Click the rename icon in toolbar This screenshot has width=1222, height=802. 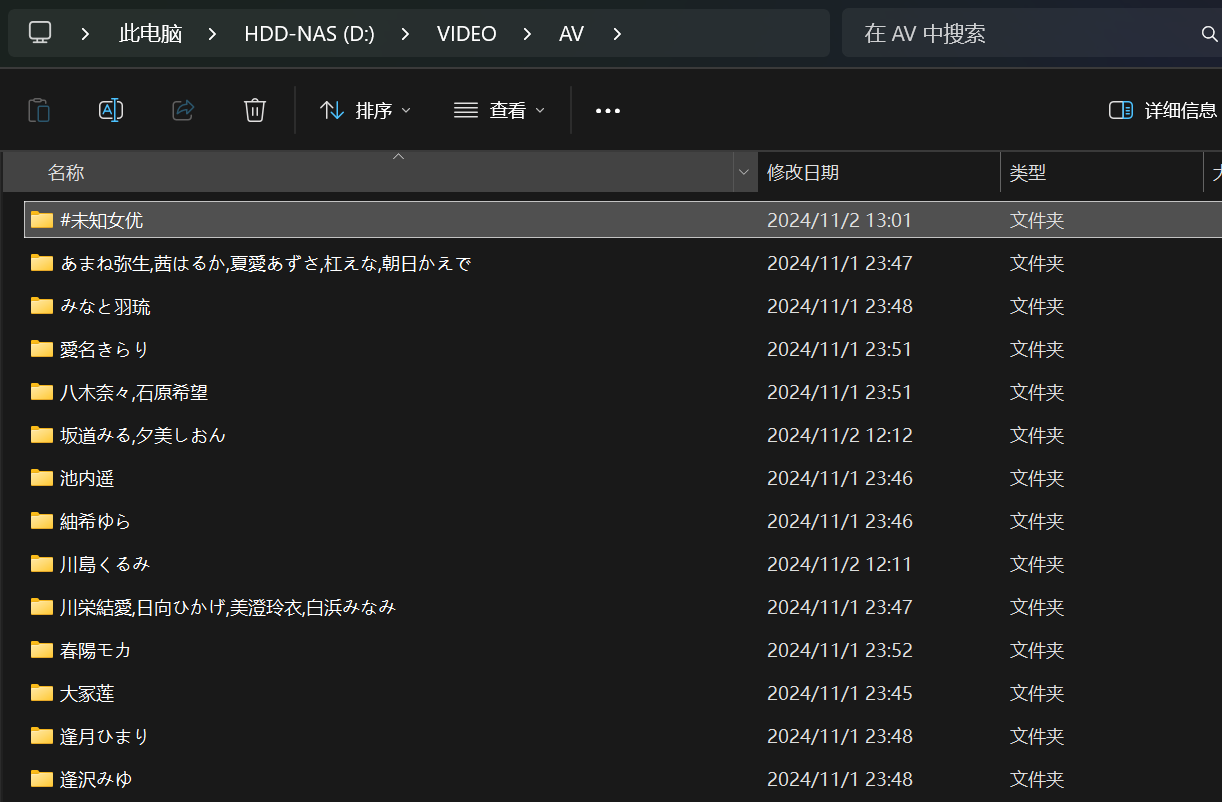click(111, 110)
